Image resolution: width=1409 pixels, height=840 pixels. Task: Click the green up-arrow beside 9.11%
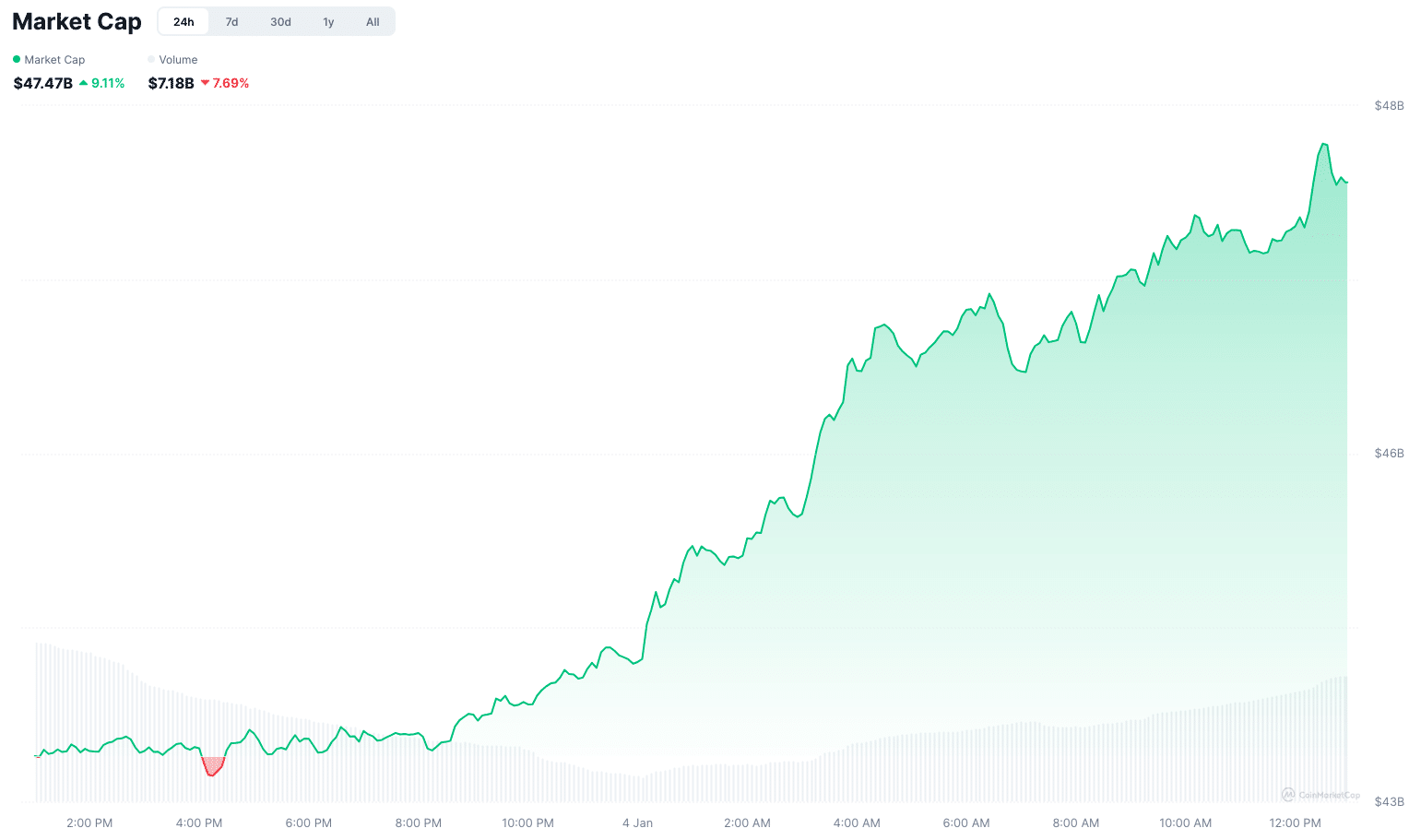[x=84, y=83]
